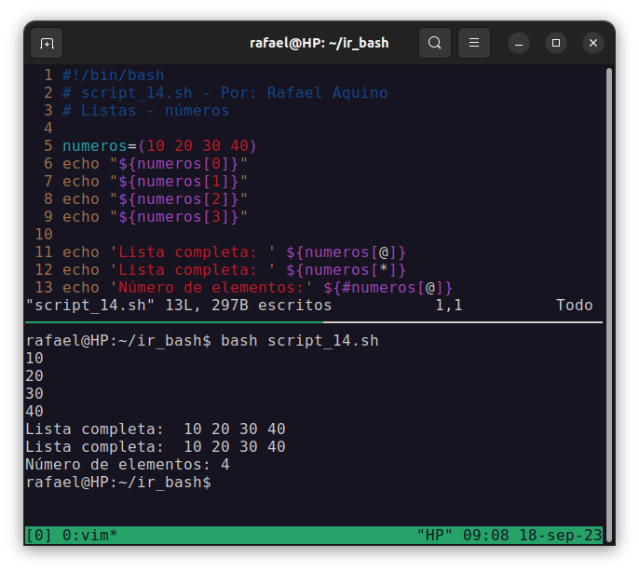639x572 pixels.
Task: Click the shebang line #!/bin/bash
Action: (x=113, y=75)
